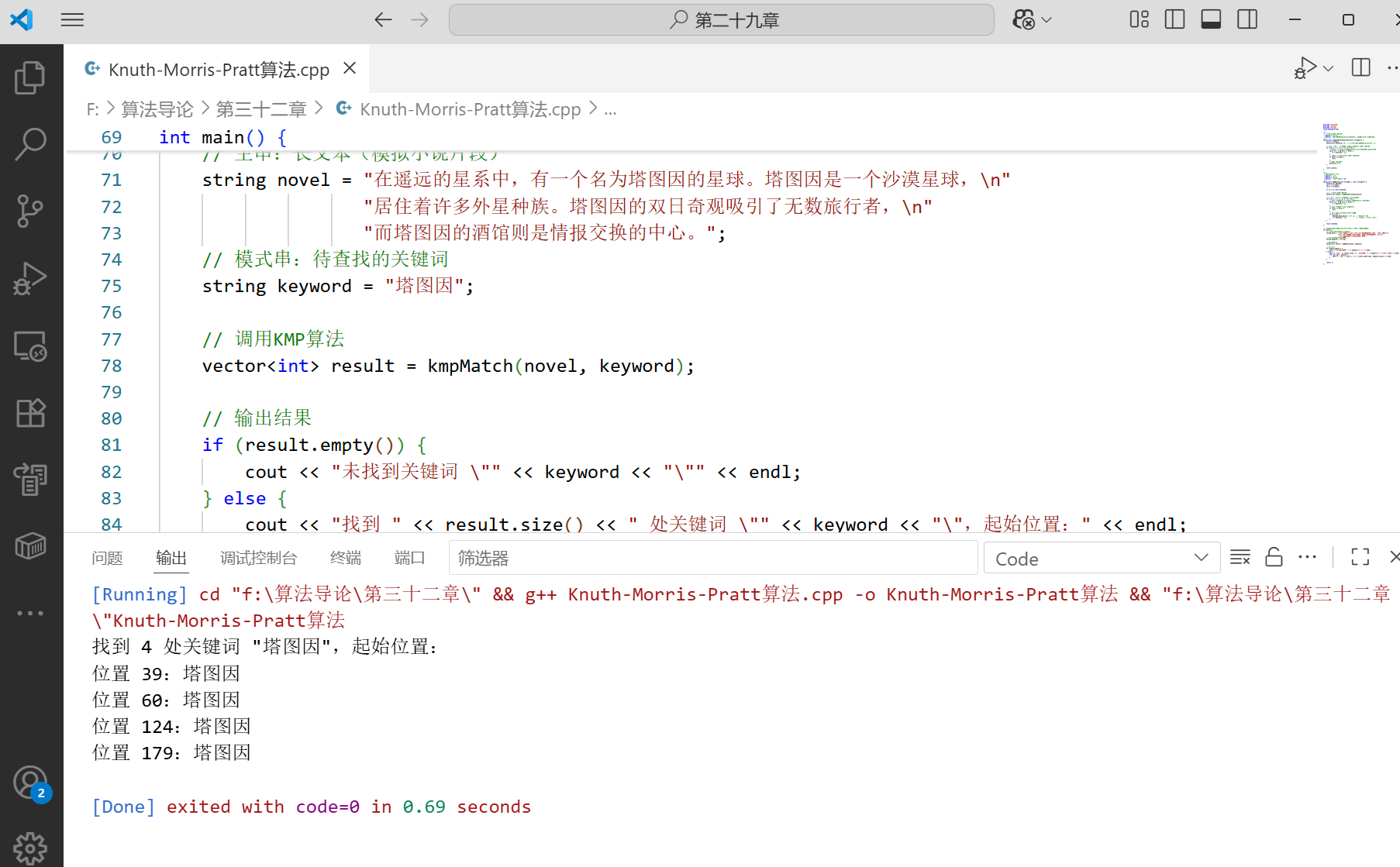The image size is (1400, 867).
Task: Open Customize Layout button
Action: [1139, 20]
